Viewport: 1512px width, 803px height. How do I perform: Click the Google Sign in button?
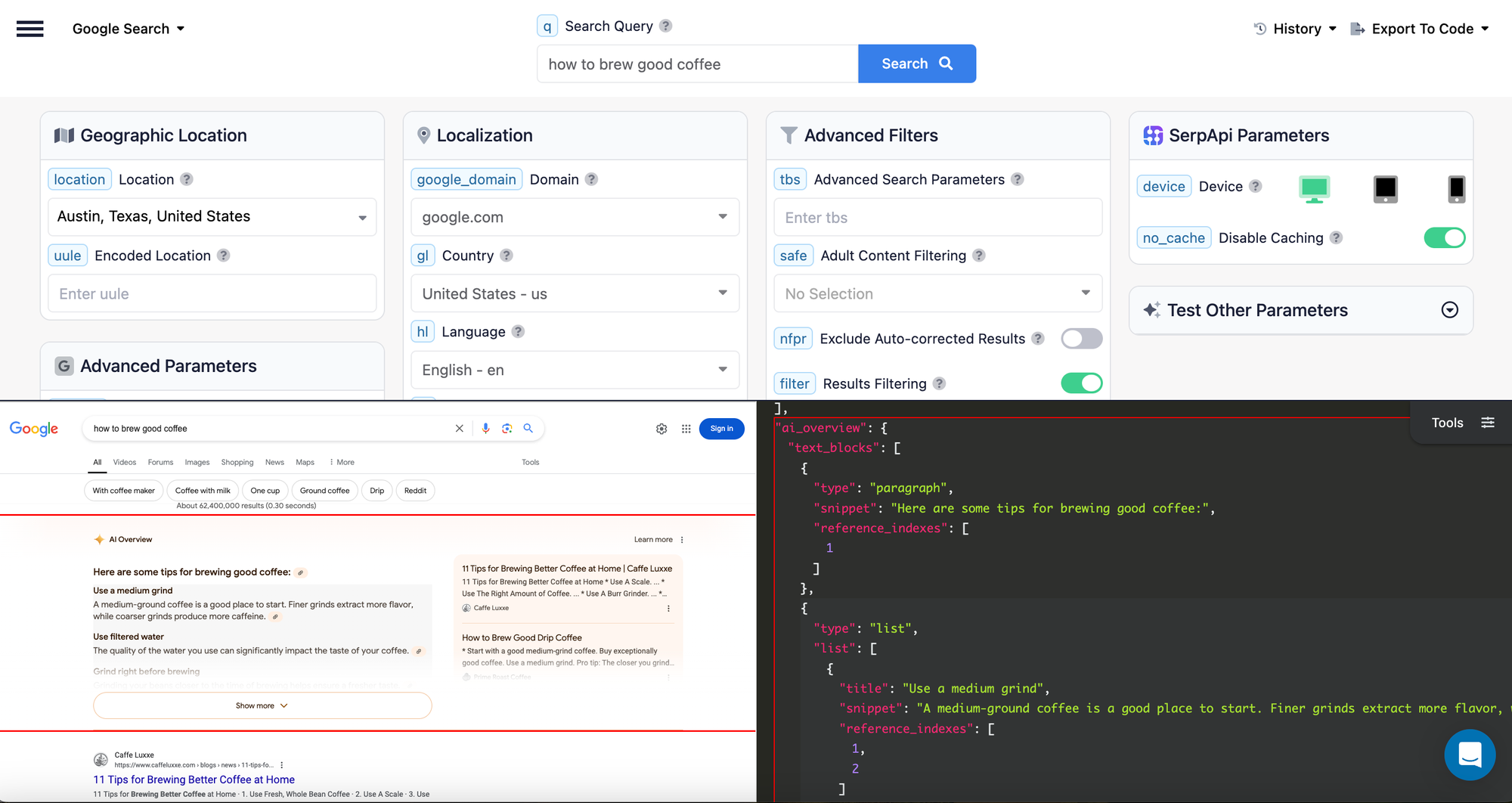coord(722,429)
